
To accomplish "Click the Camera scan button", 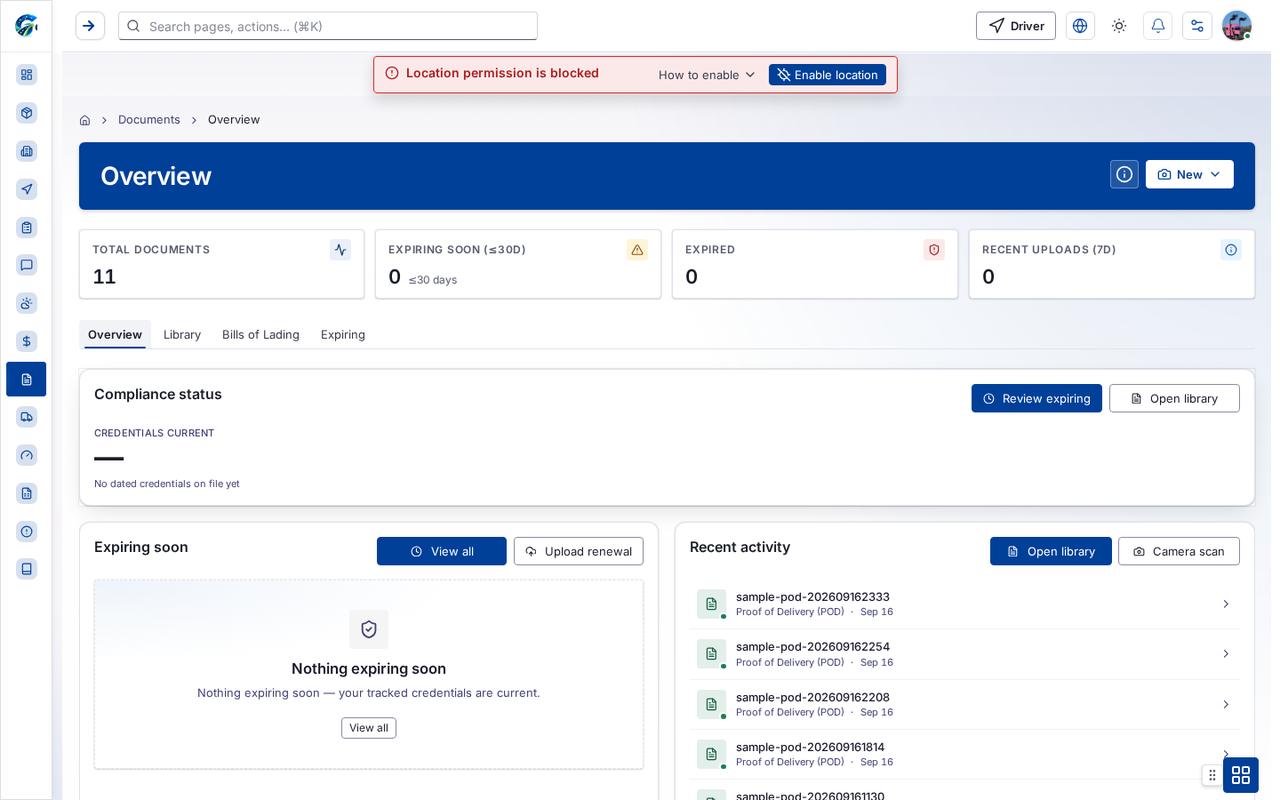I will pyautogui.click(x=1178, y=551).
